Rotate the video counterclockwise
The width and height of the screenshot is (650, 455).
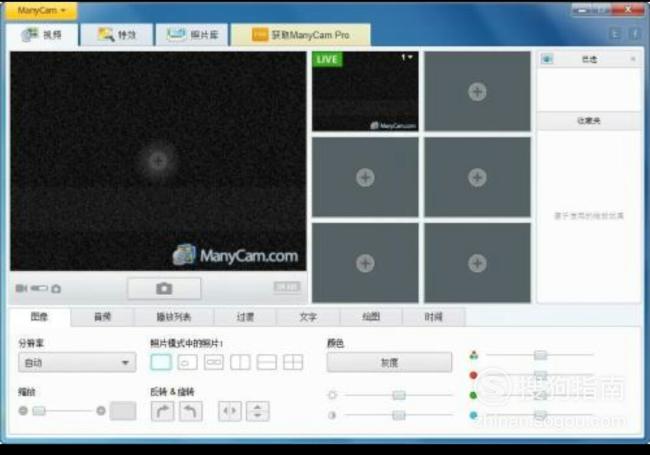tap(191, 411)
